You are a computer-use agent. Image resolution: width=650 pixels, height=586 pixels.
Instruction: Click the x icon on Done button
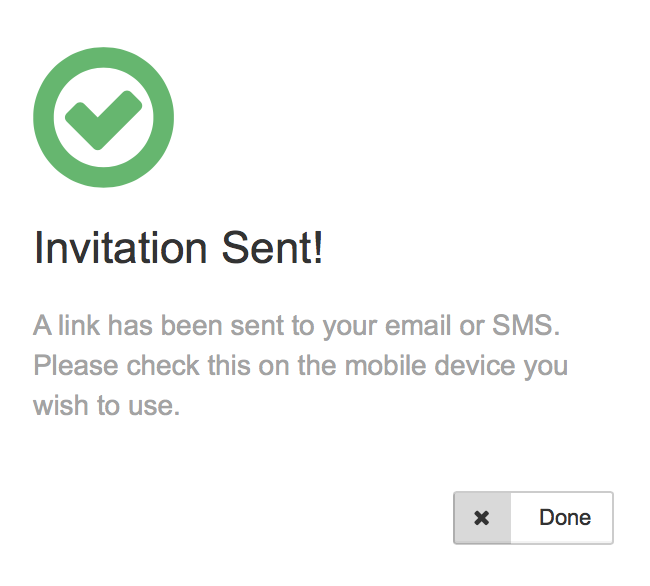(482, 518)
